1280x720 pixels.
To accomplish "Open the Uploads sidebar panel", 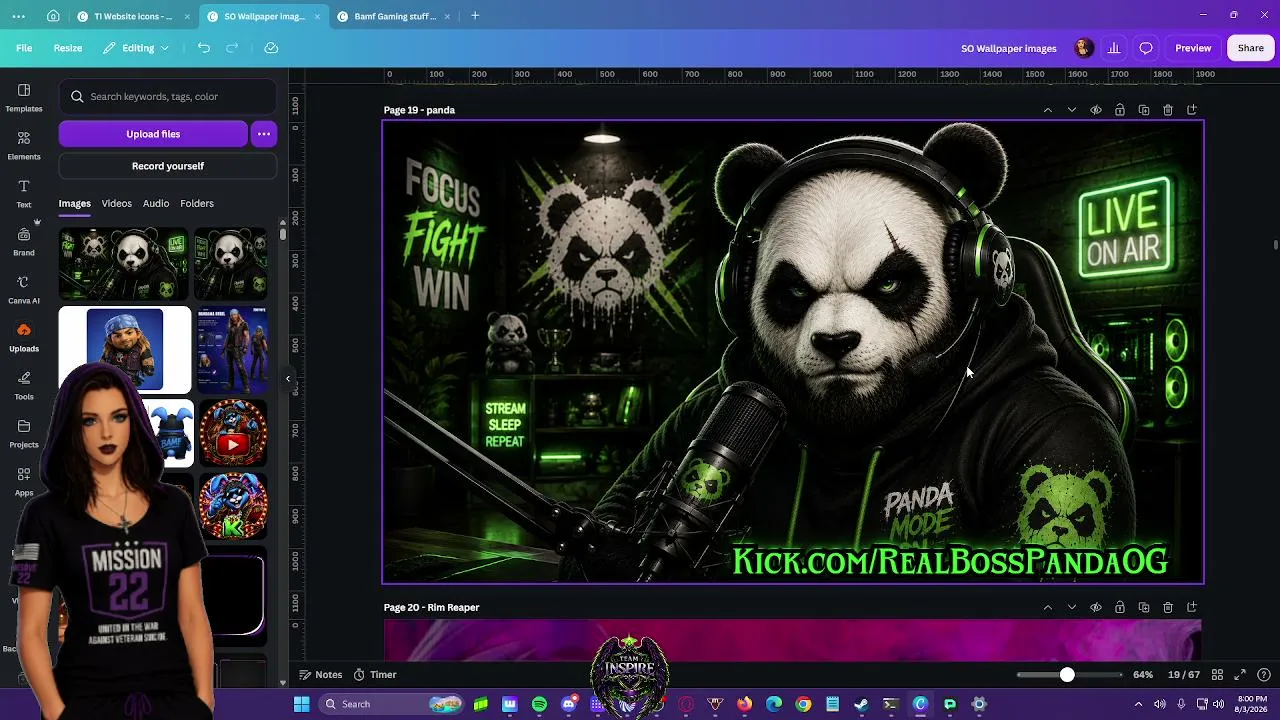I will coord(24,337).
